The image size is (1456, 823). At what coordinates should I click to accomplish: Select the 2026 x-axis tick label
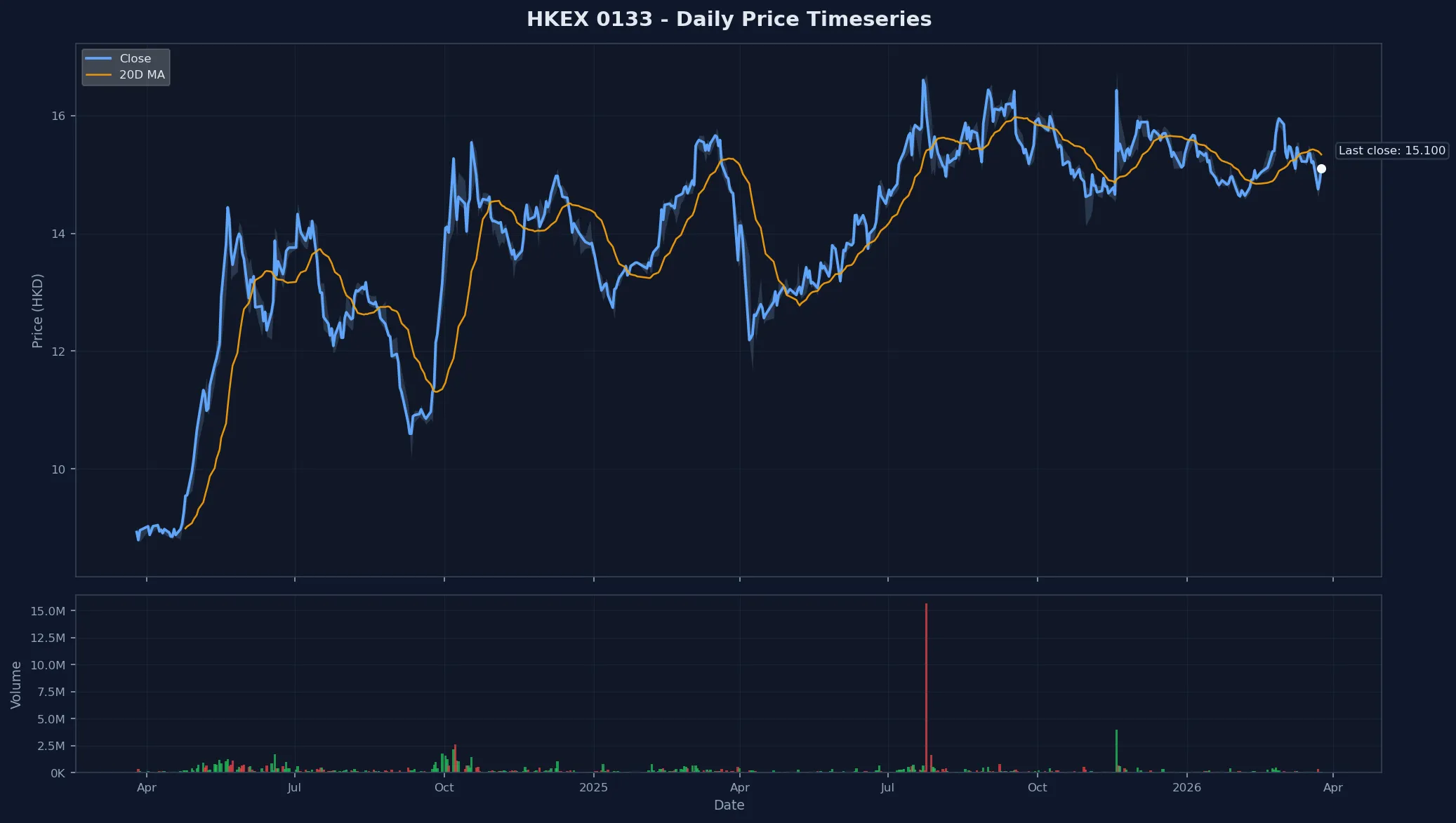pos(1187,787)
